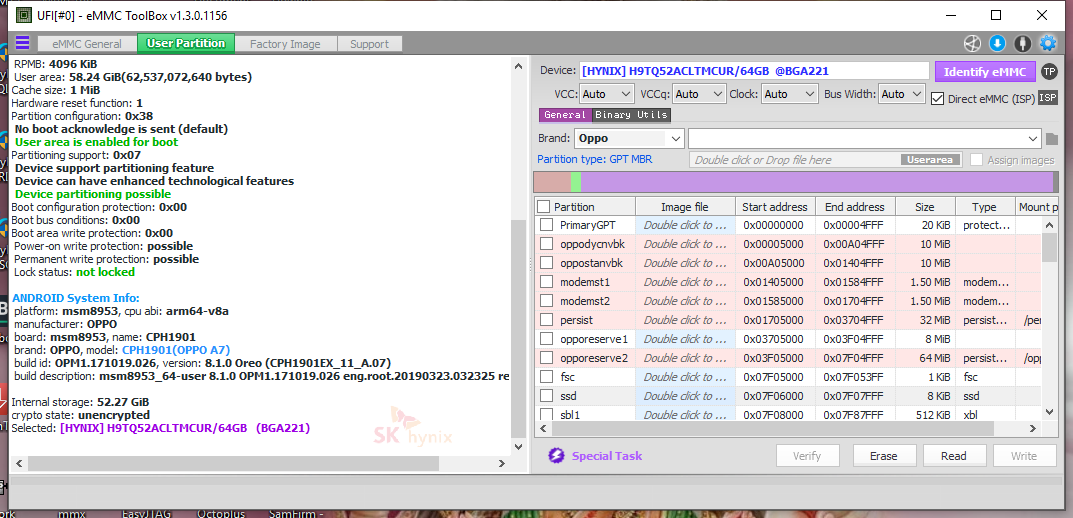Click the Read button

click(953, 456)
